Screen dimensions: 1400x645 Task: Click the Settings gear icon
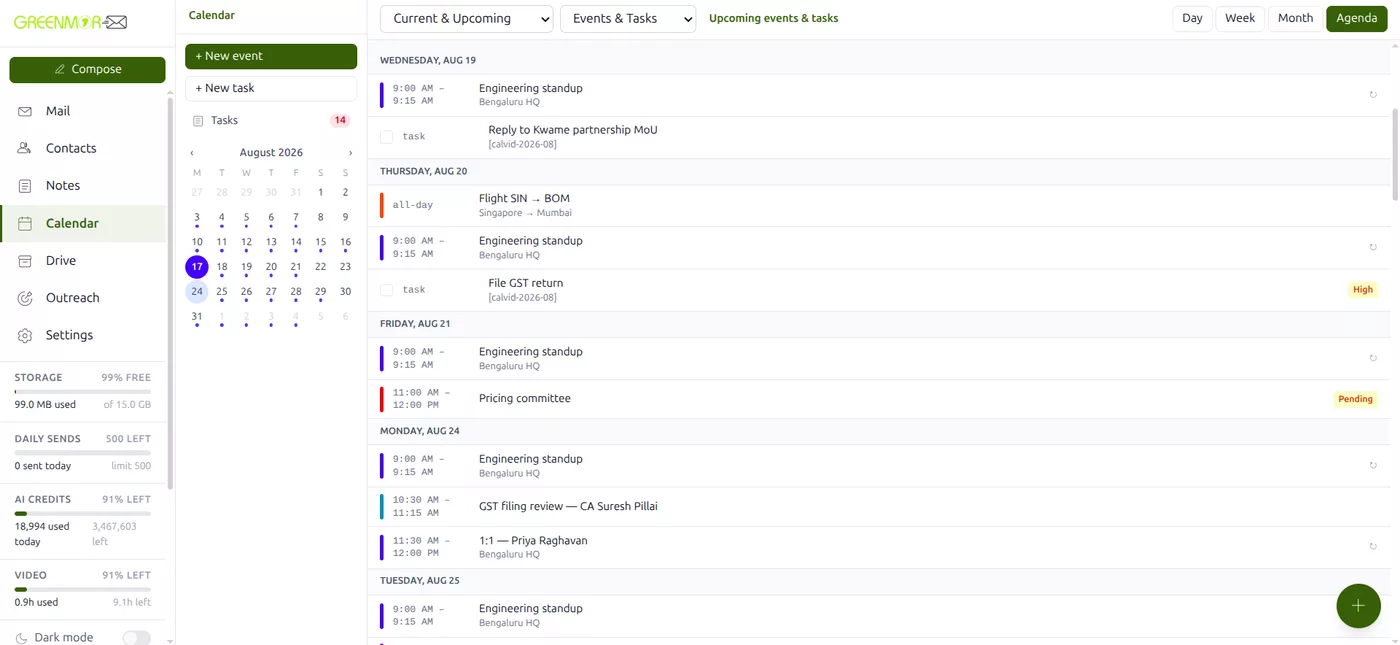25,335
